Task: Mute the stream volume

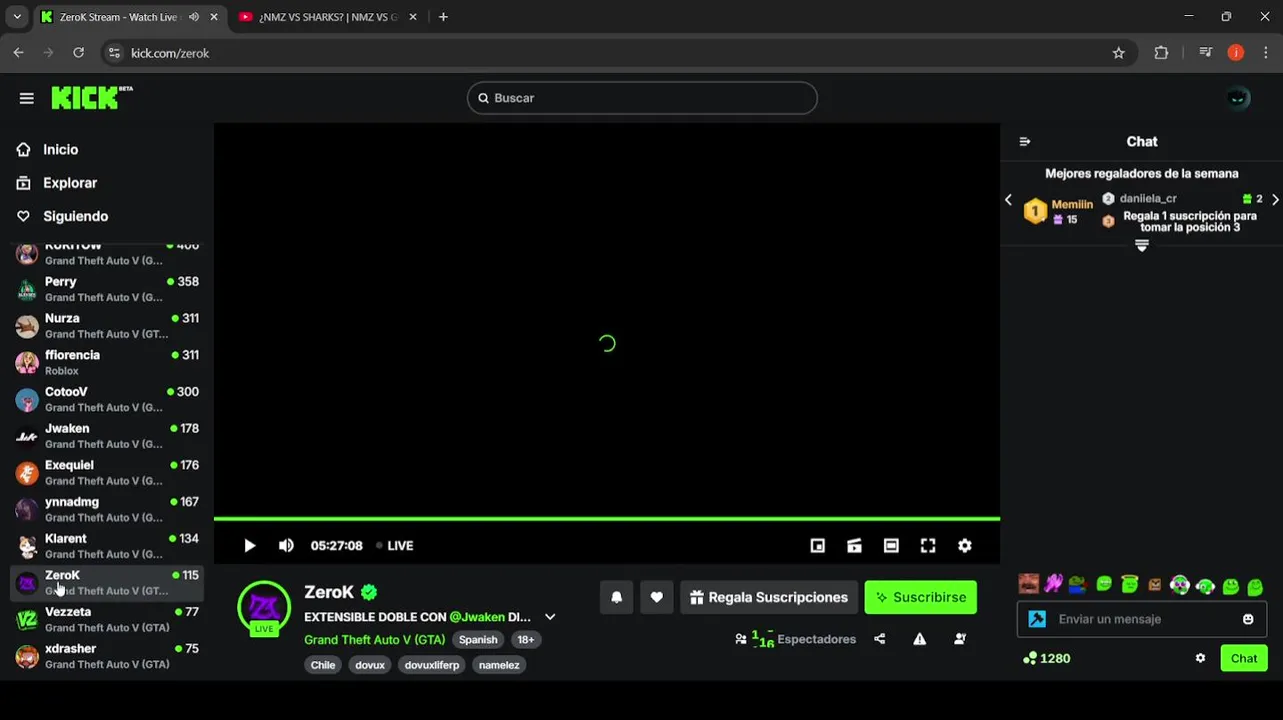Action: [286, 546]
